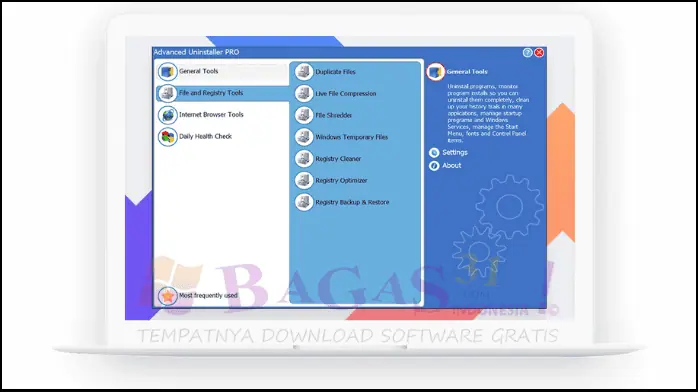This screenshot has height=392, width=698.
Task: Select File and Registry Tools label
Action: point(211,93)
